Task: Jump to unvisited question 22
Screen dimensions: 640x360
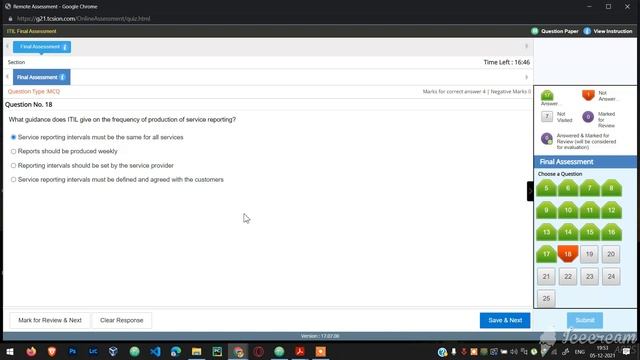Action: tap(568, 276)
